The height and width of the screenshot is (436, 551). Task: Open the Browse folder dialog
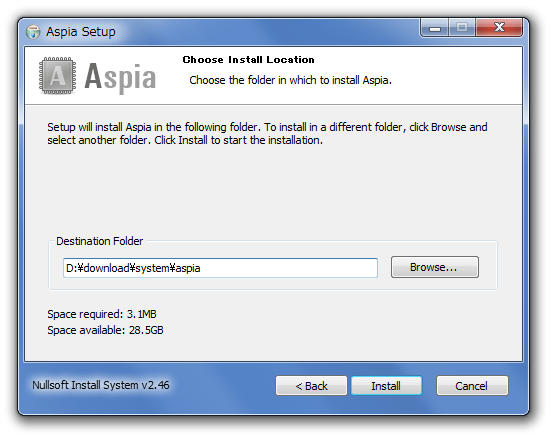tap(435, 267)
